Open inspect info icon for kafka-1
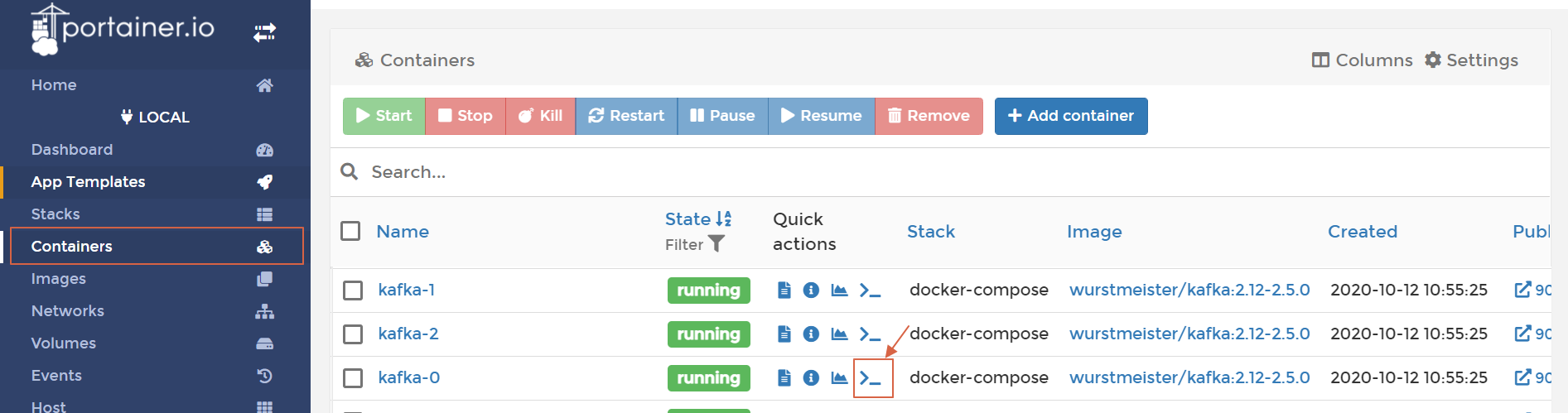This screenshot has width=1568, height=413. (x=811, y=291)
